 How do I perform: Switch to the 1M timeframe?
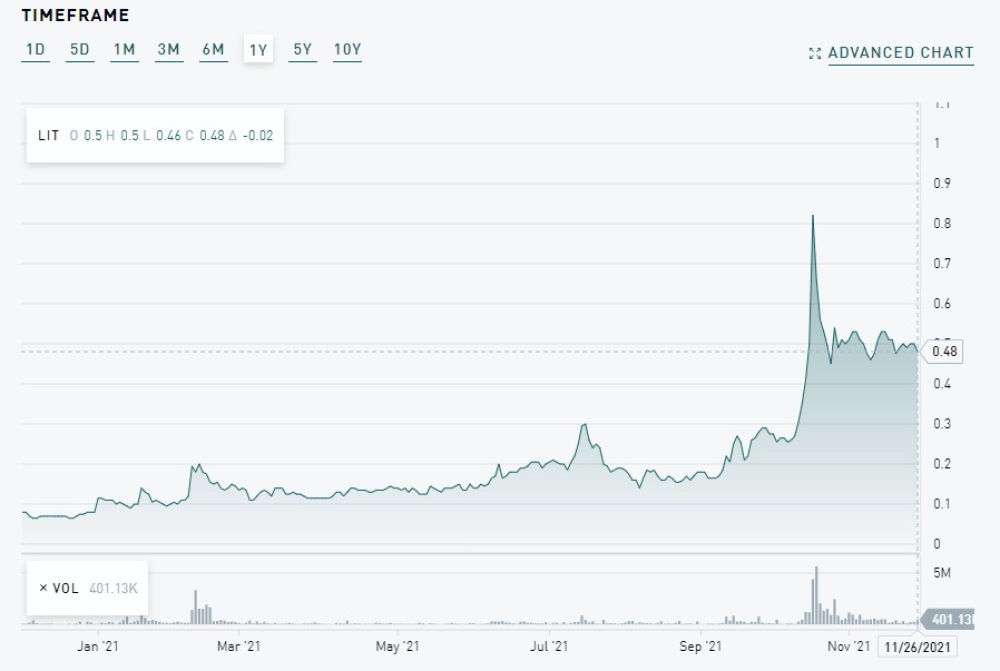coord(124,49)
